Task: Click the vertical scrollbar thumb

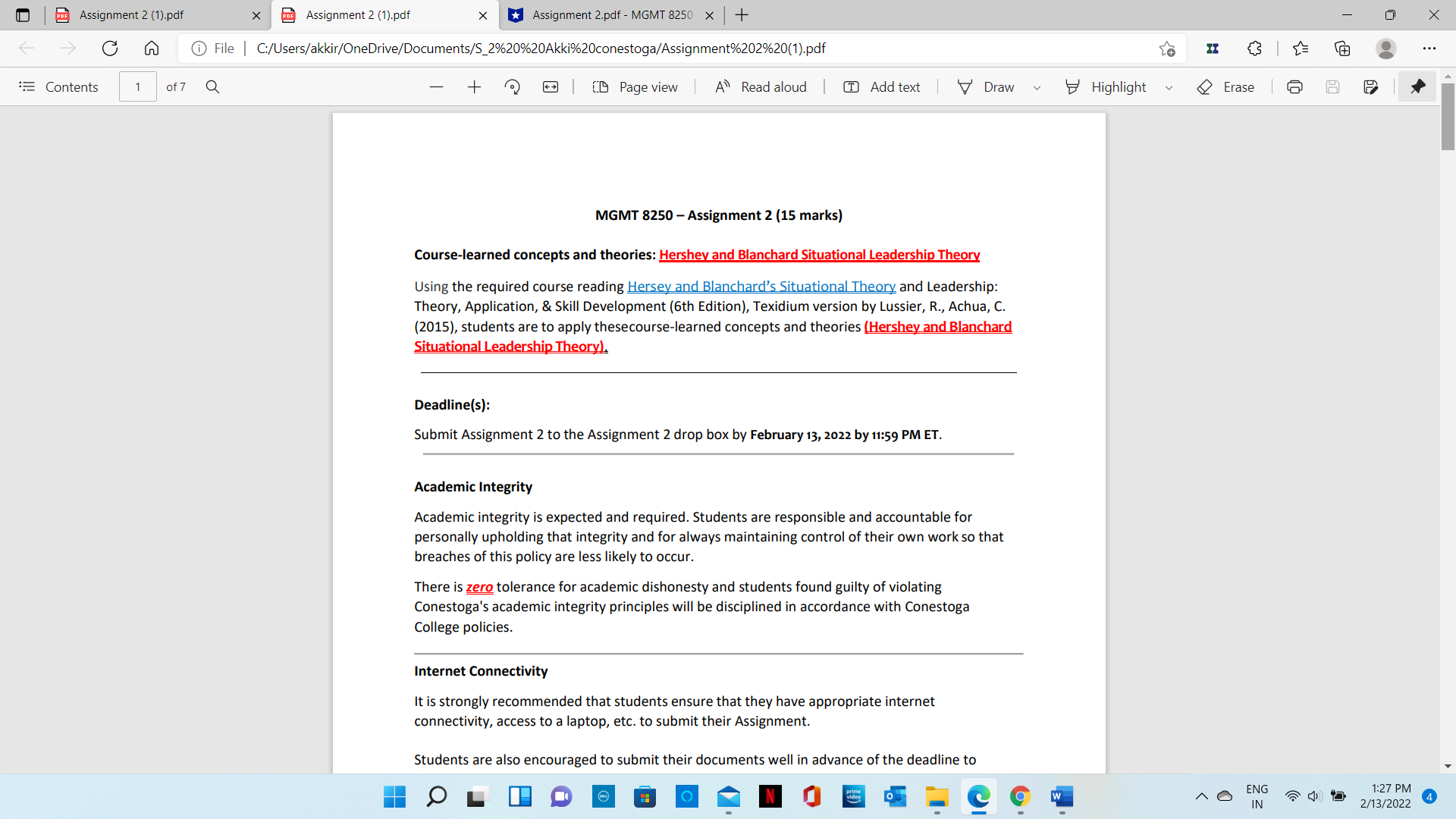Action: (x=1448, y=118)
